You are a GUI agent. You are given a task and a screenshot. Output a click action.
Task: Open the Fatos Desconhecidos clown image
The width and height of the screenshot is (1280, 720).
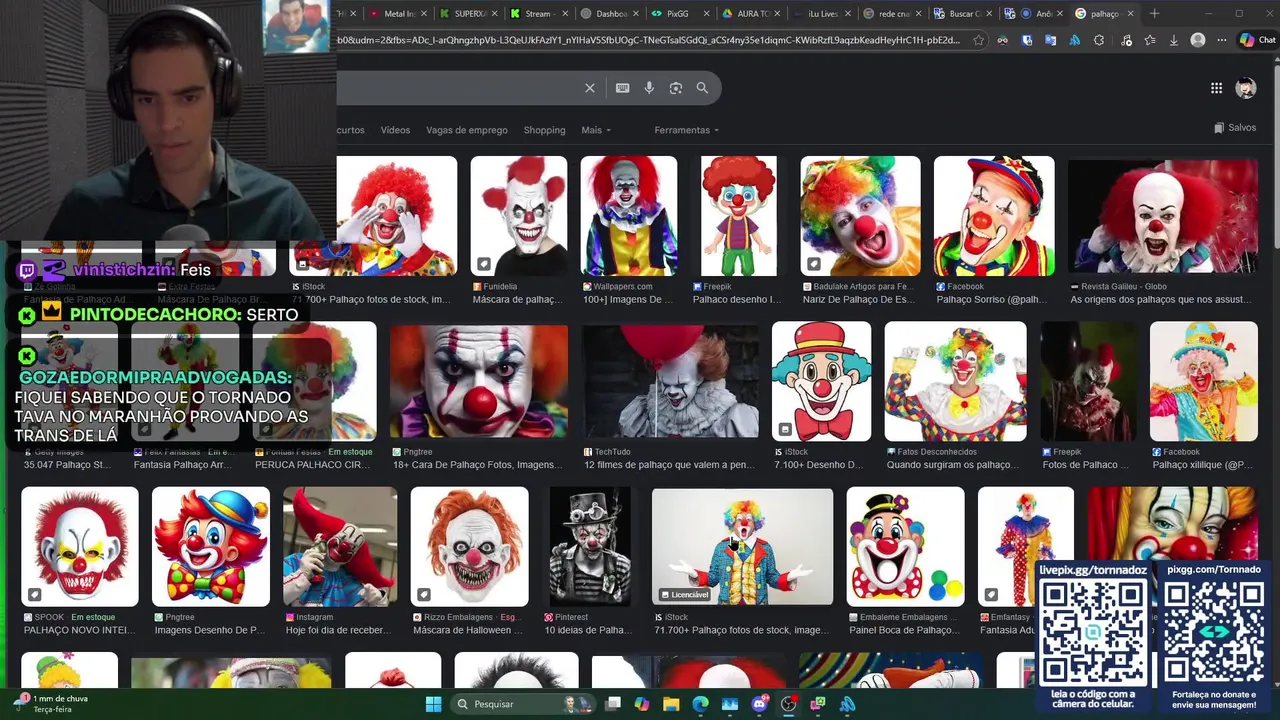pyautogui.click(x=956, y=381)
